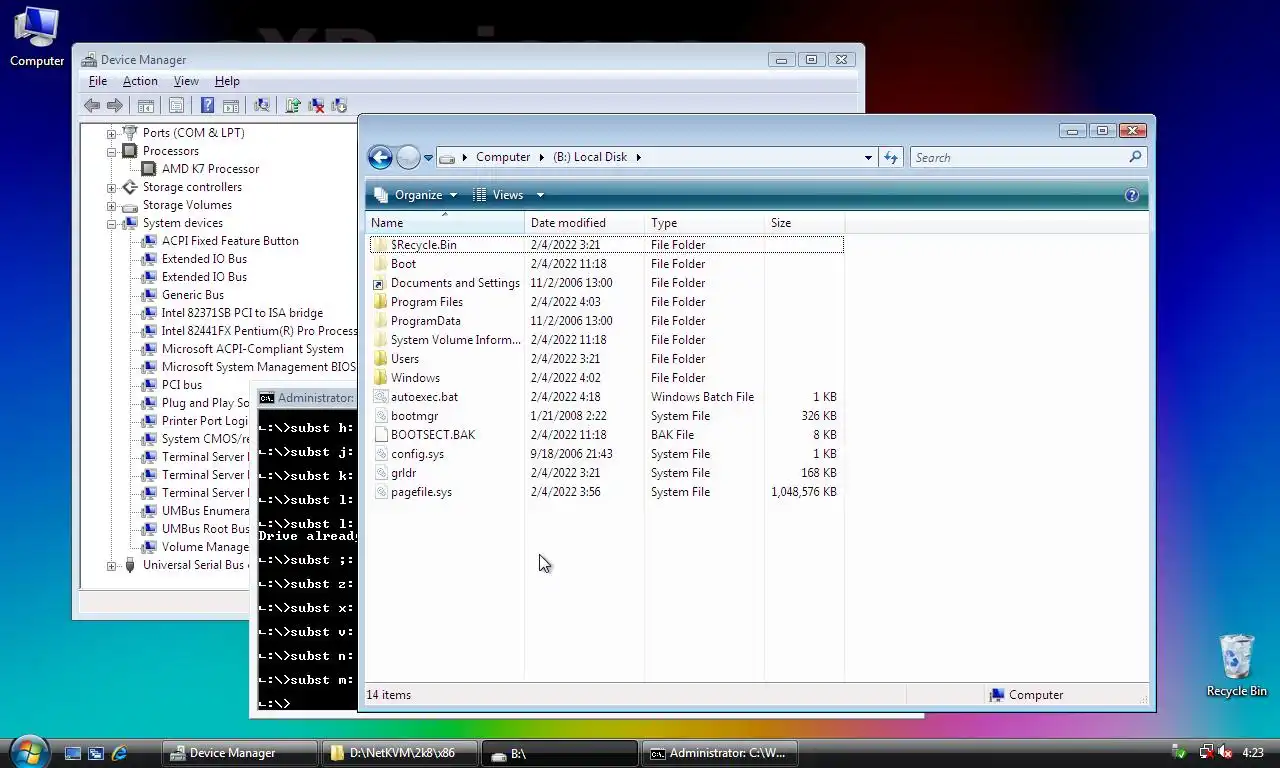The width and height of the screenshot is (1280, 768).
Task: Open View menu in Device Manager
Action: [x=186, y=81]
